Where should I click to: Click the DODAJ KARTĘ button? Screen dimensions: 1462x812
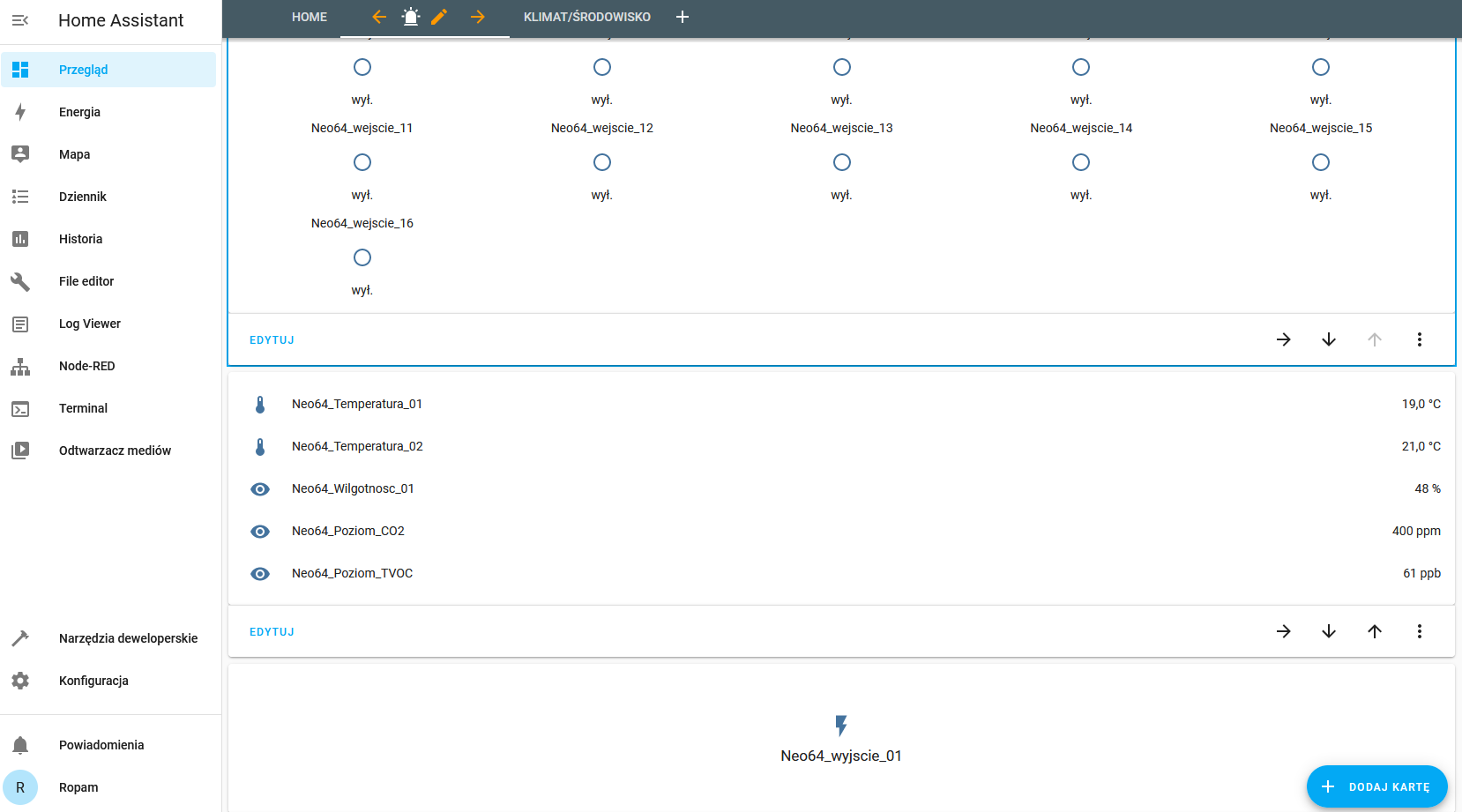[1376, 786]
